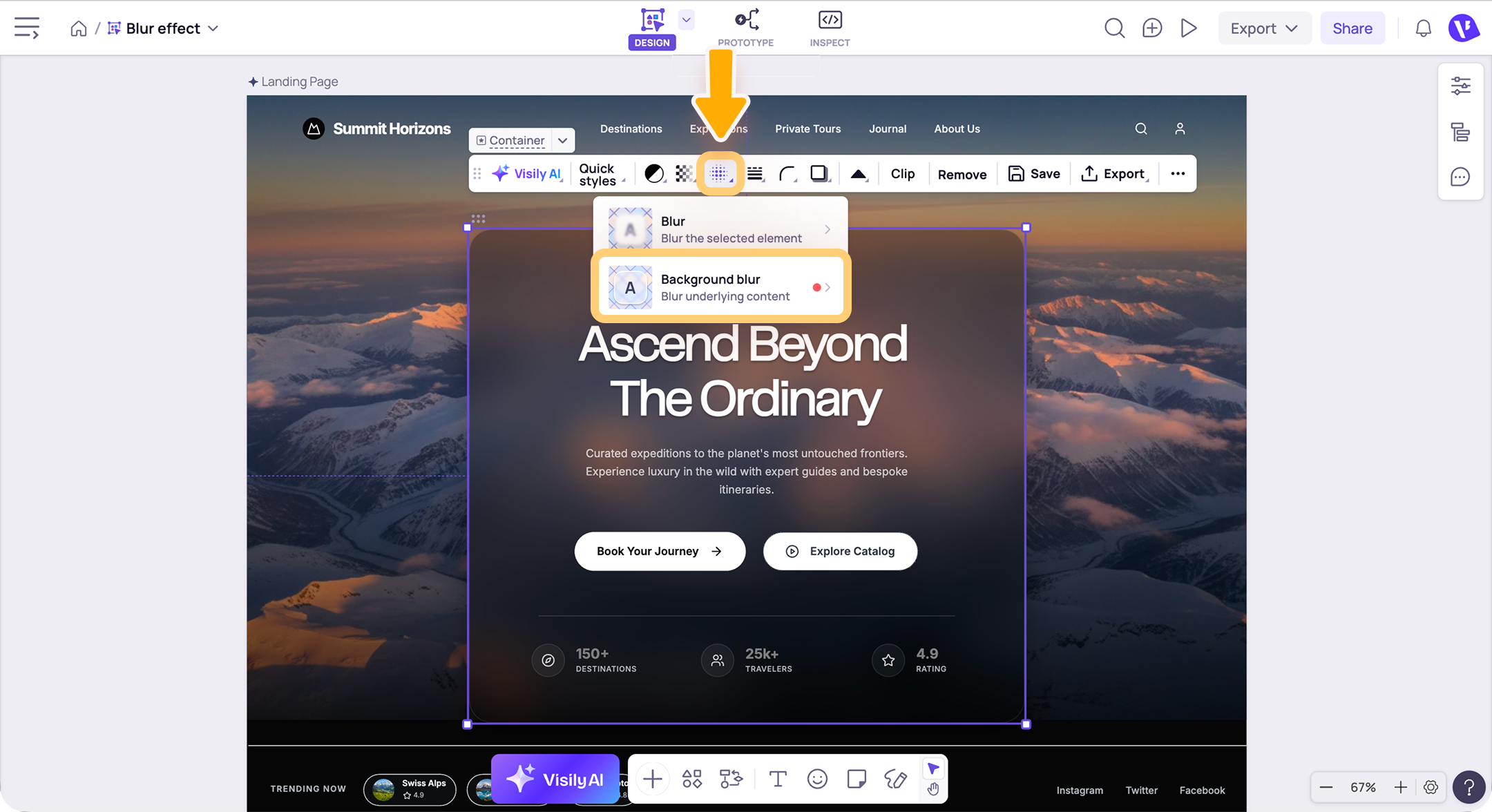
Task: Click the add circle-plus icon in header
Action: (x=1152, y=28)
